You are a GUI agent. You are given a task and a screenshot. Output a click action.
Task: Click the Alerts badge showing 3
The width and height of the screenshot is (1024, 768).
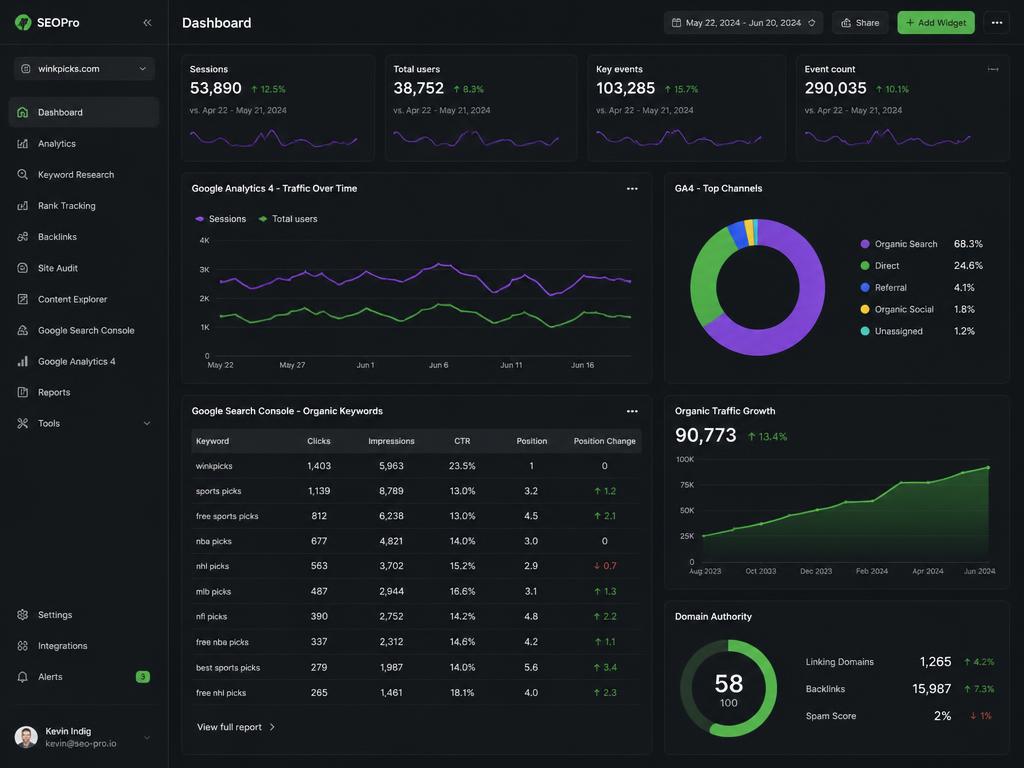(x=142, y=677)
